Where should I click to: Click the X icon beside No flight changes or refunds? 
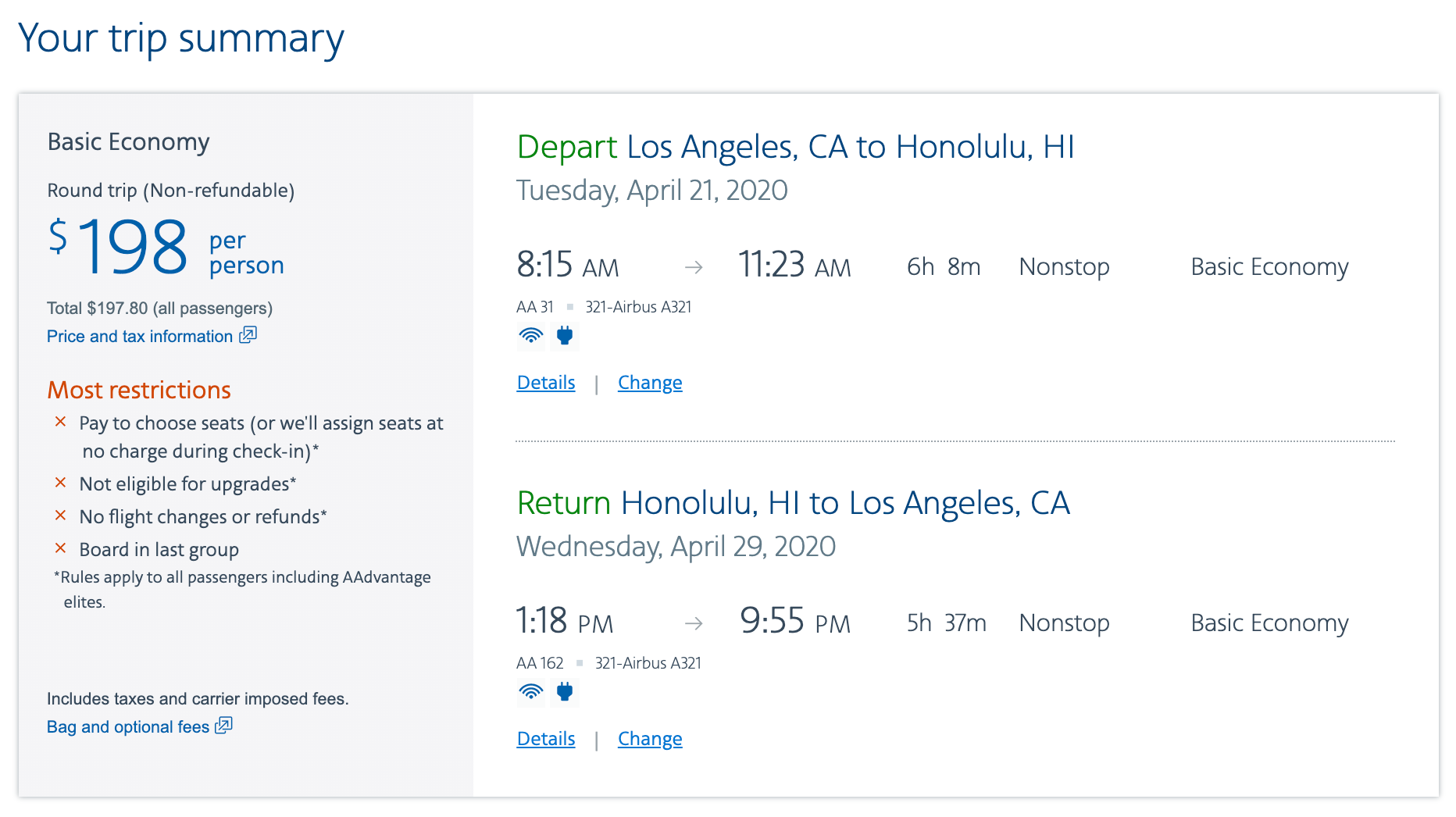point(61,516)
